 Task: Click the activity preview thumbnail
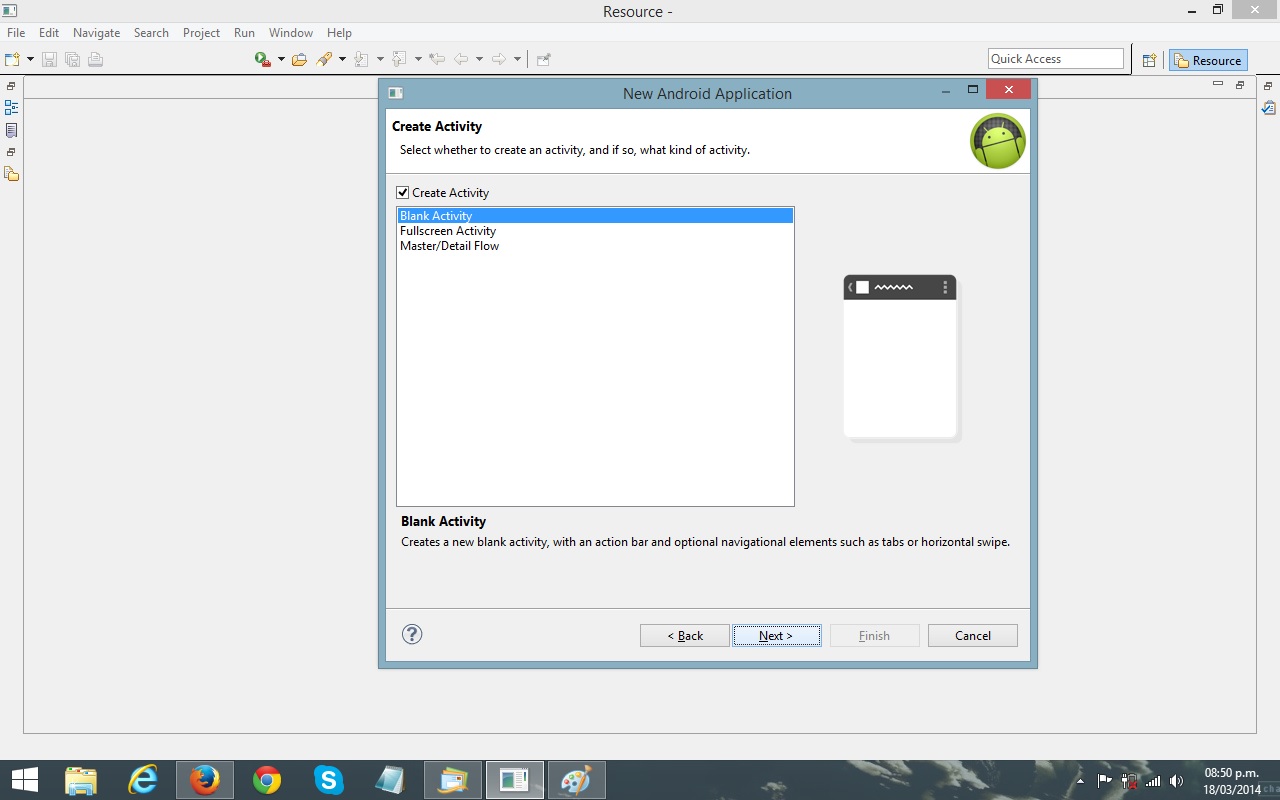click(x=901, y=358)
